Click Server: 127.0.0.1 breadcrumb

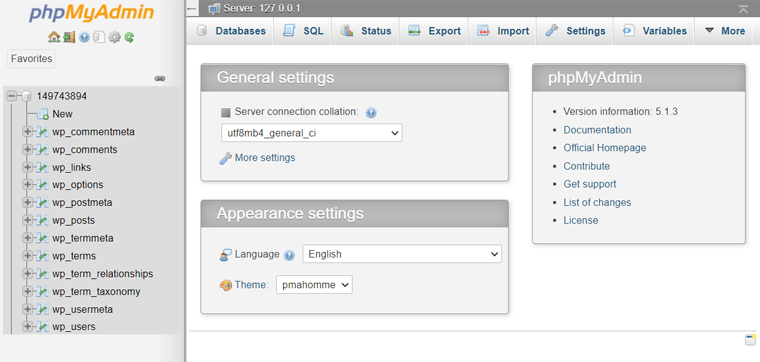(x=262, y=8)
